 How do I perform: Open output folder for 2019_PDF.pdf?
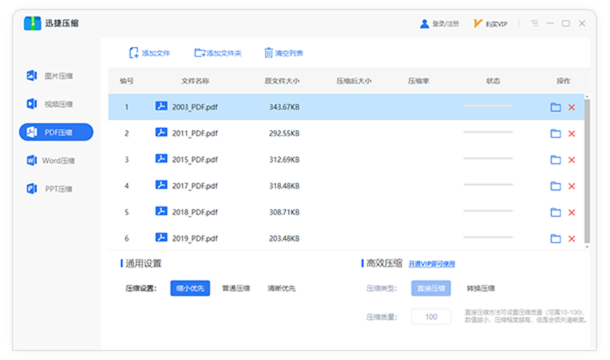556,239
